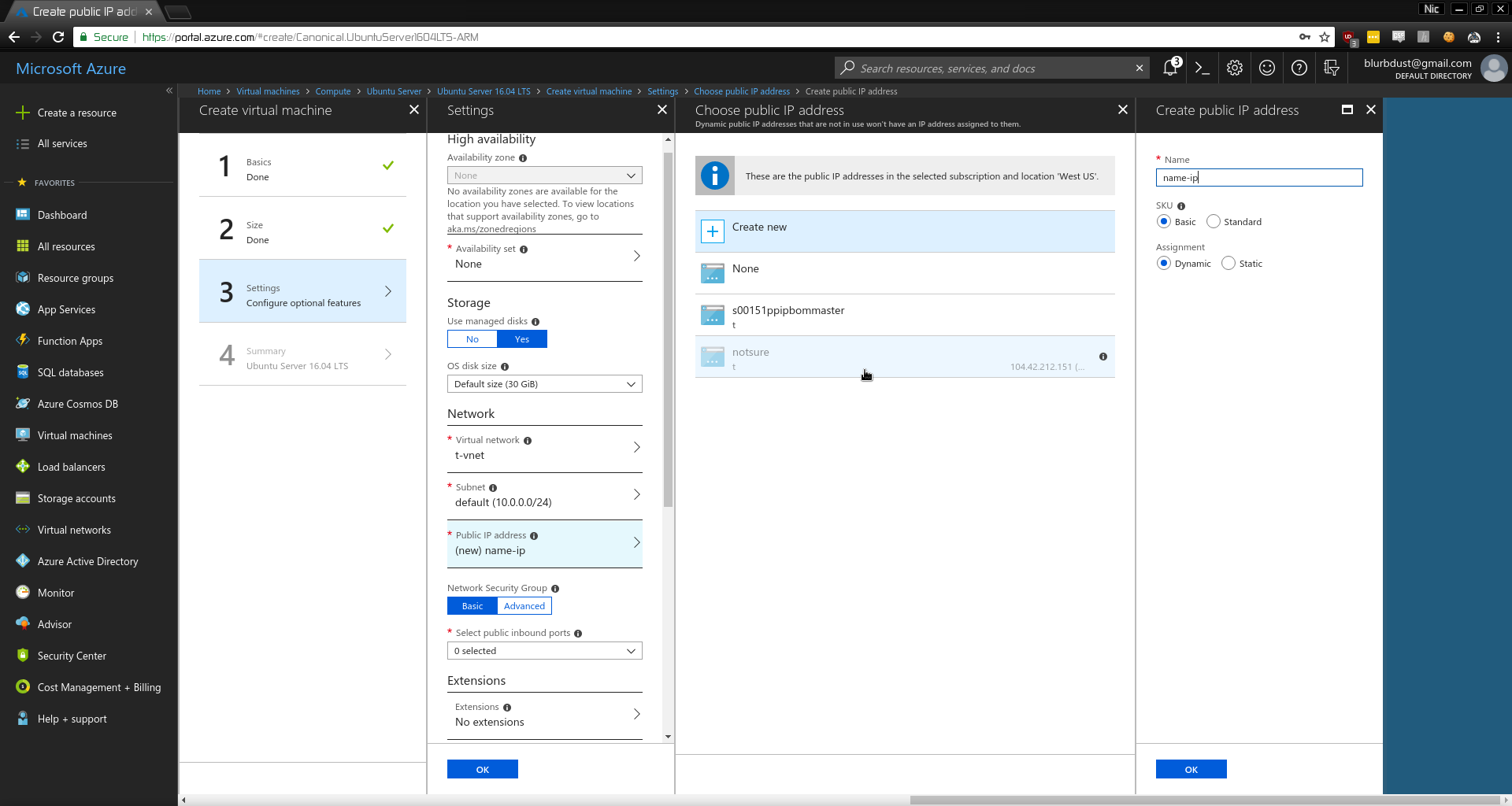
Task: Click the Azure Cosmos DB icon
Action: point(23,404)
